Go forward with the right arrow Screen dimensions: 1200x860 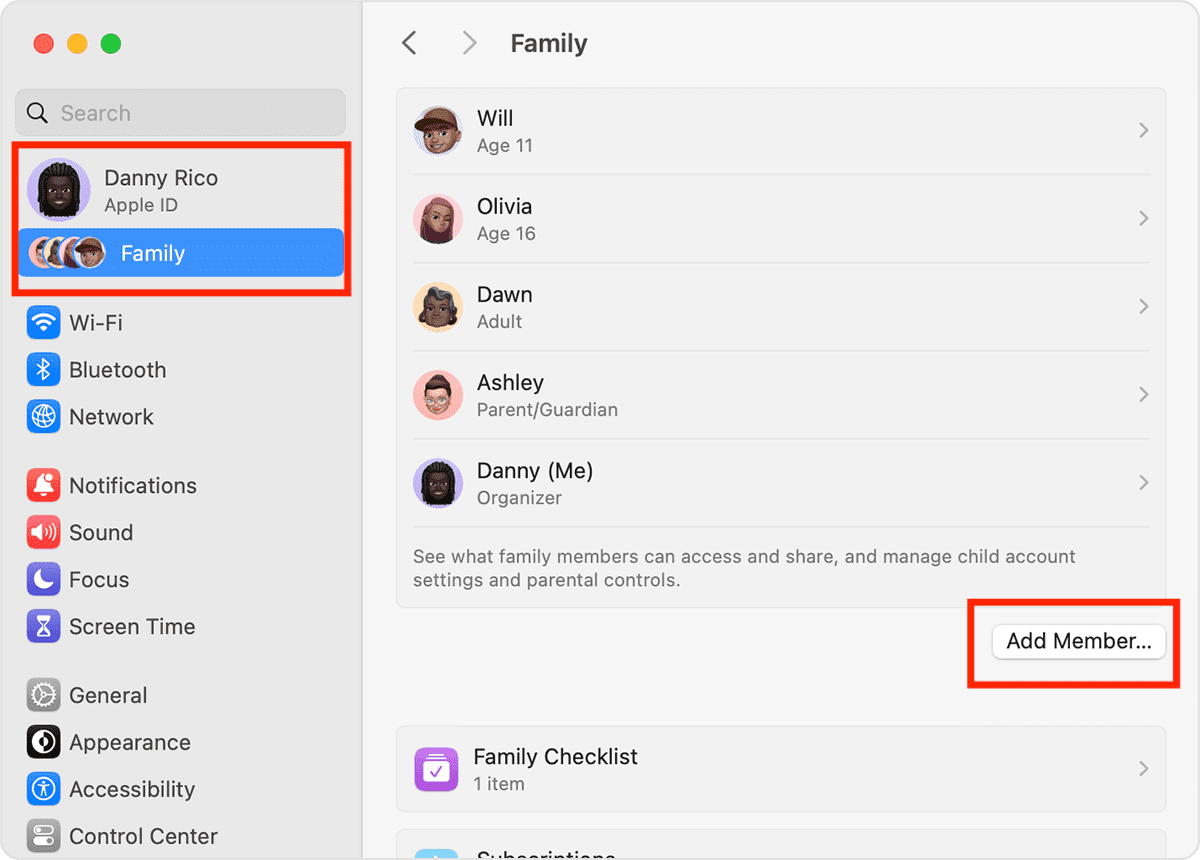(x=469, y=43)
